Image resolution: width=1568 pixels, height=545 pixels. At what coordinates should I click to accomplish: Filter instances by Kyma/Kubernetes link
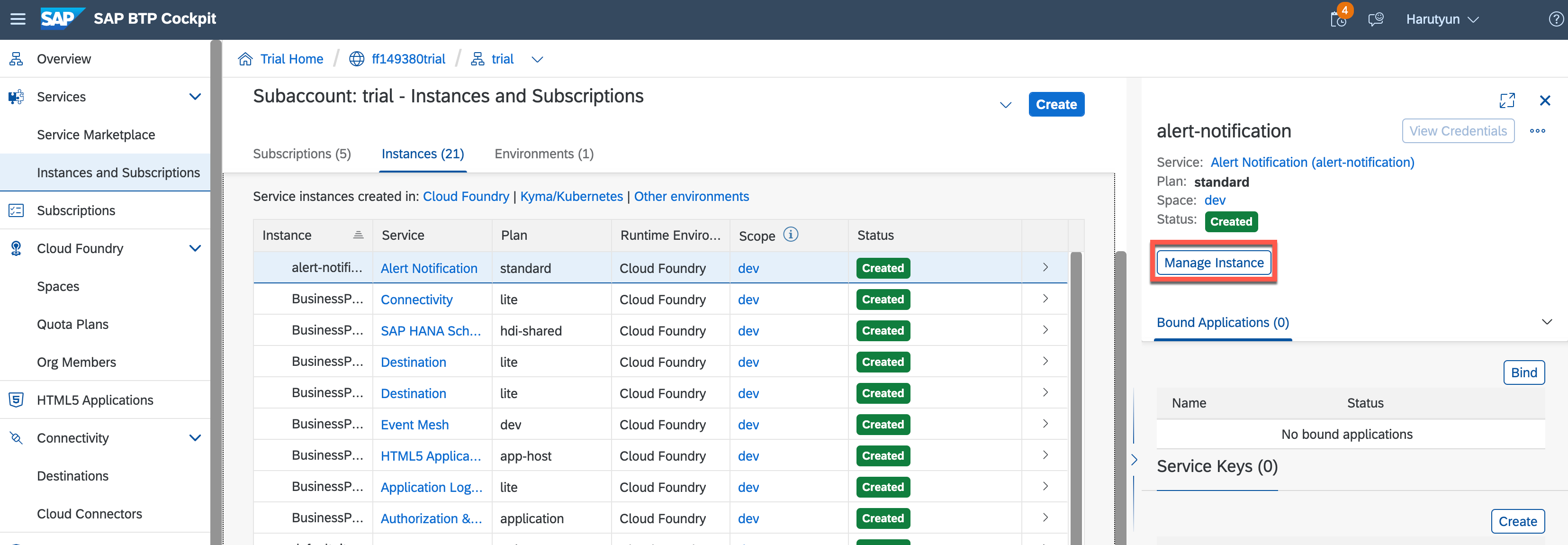pyautogui.click(x=571, y=197)
